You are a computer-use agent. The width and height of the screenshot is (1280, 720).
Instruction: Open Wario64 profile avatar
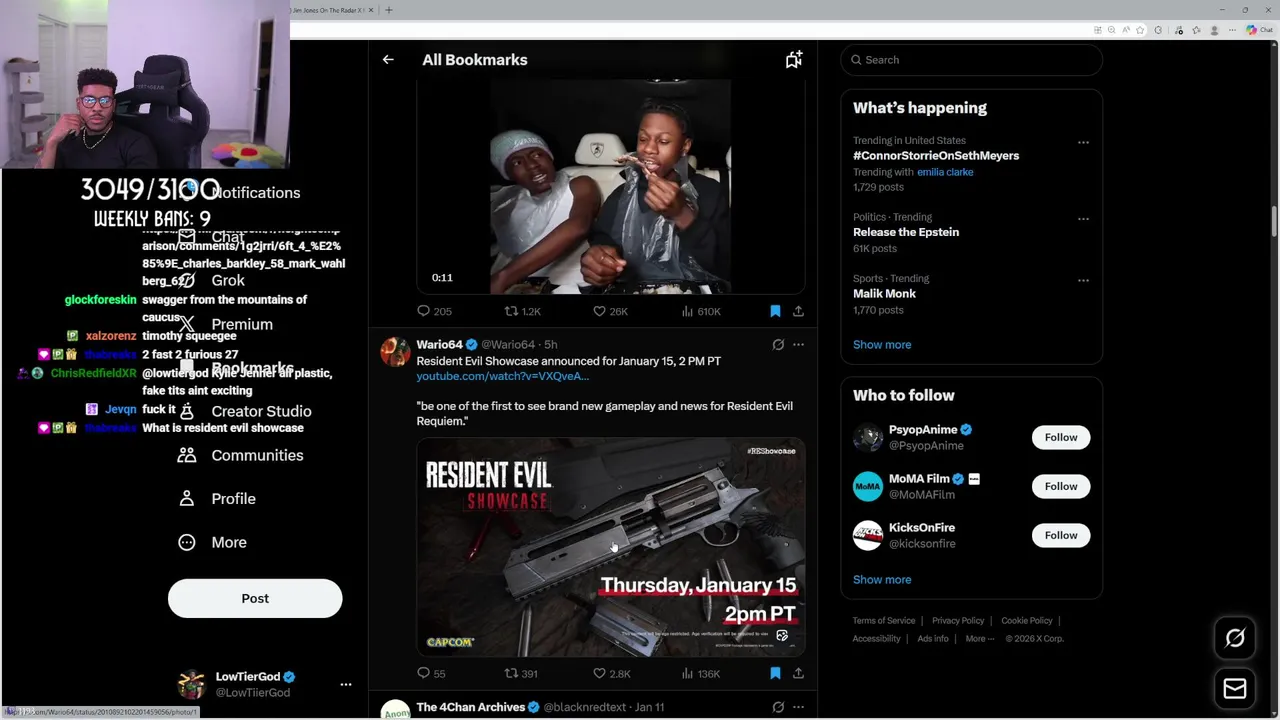point(395,352)
